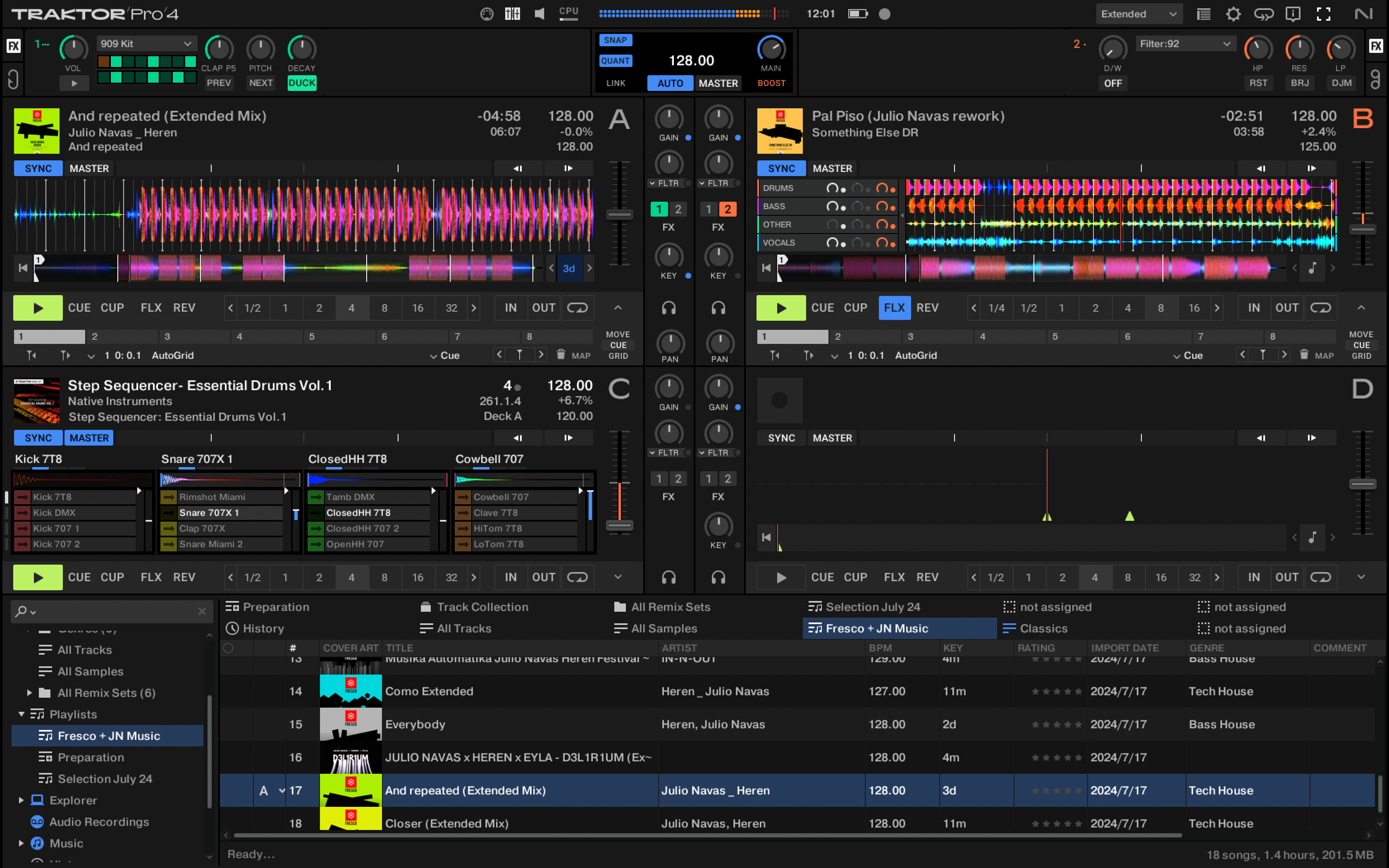
Task: Open the Extended layout dropdown
Action: tap(1138, 13)
